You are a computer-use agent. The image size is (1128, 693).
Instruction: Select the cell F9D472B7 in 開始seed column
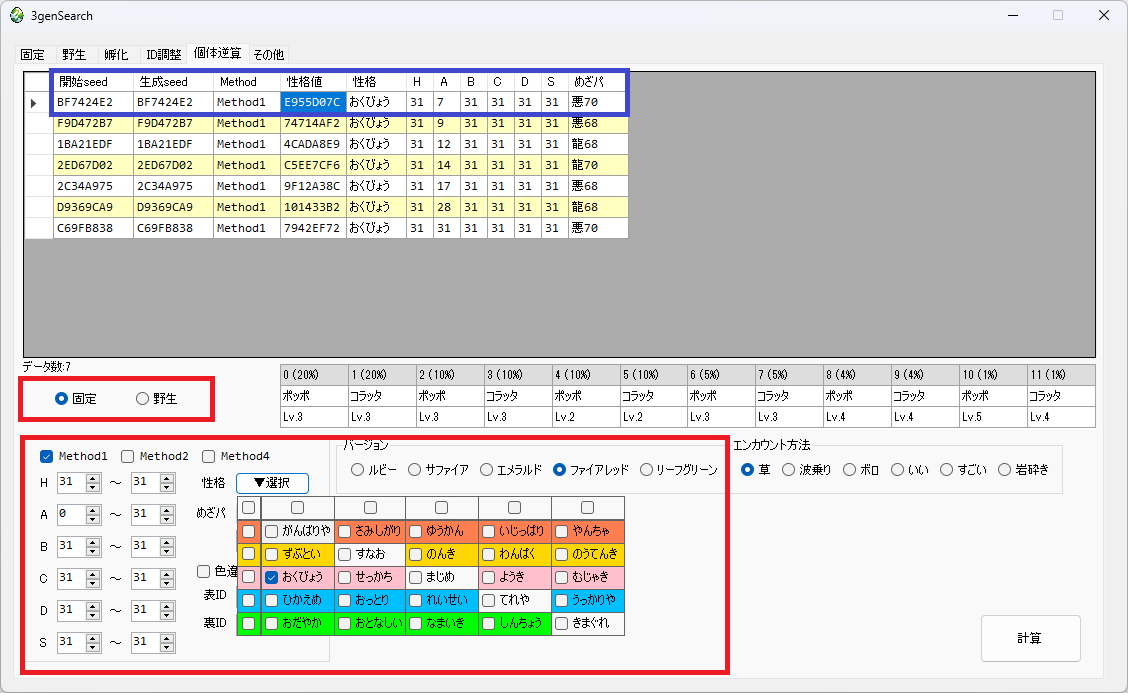[94, 123]
